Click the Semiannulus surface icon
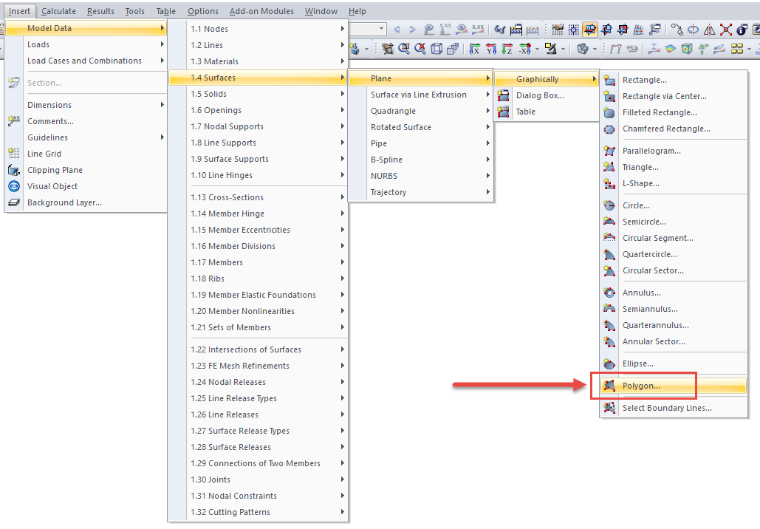Screen dimensions: 760x529 [609, 309]
